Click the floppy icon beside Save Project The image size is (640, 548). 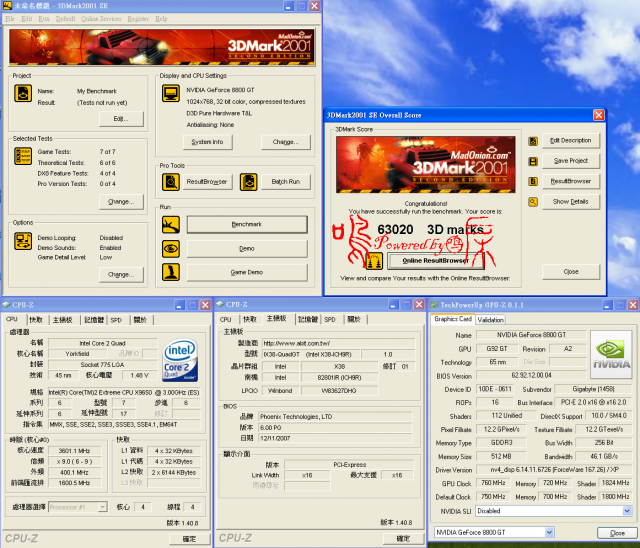(533, 162)
